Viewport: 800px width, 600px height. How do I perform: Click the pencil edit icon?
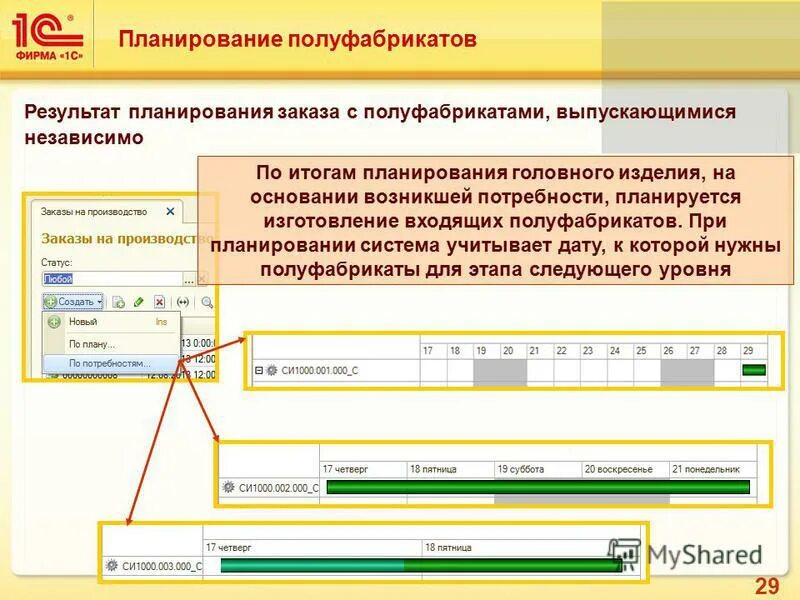pyautogui.click(x=139, y=303)
